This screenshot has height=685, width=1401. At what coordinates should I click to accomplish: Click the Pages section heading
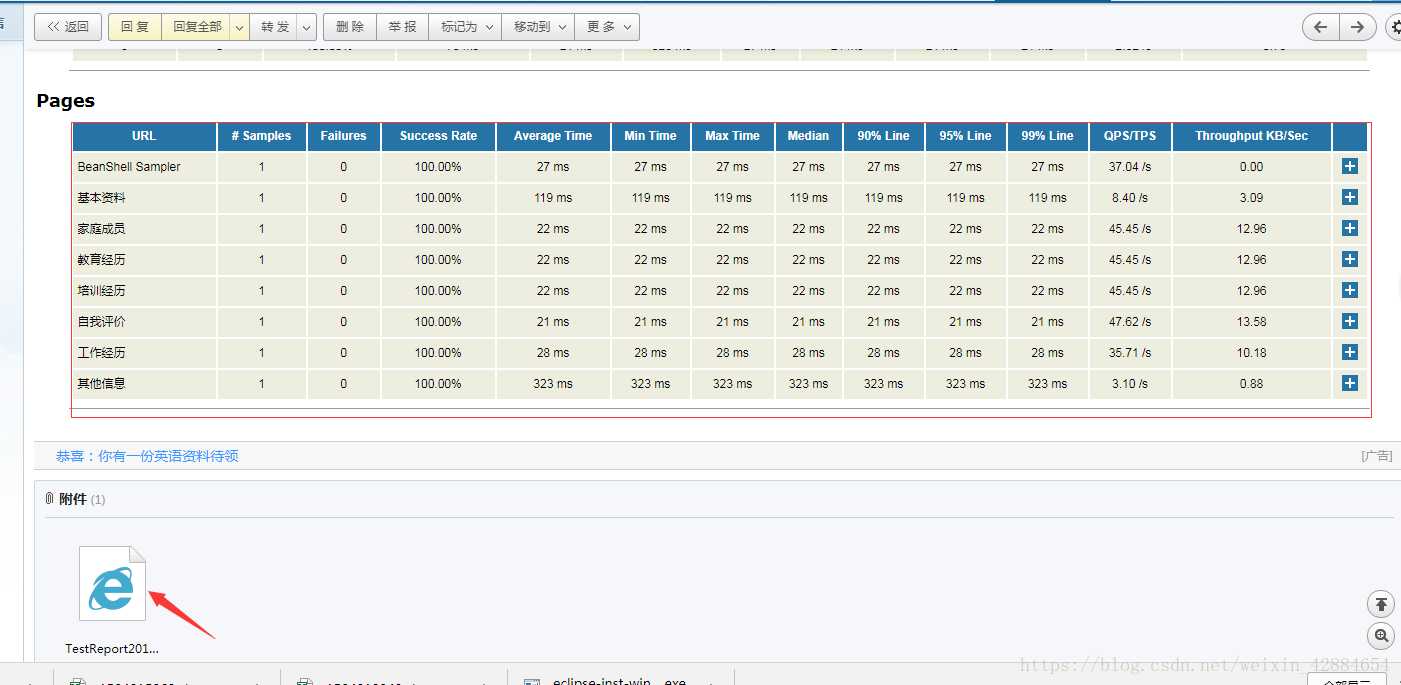tap(66, 101)
